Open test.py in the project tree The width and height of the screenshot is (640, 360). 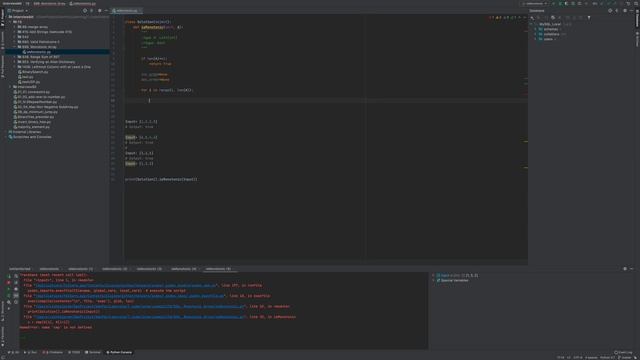[27, 77]
